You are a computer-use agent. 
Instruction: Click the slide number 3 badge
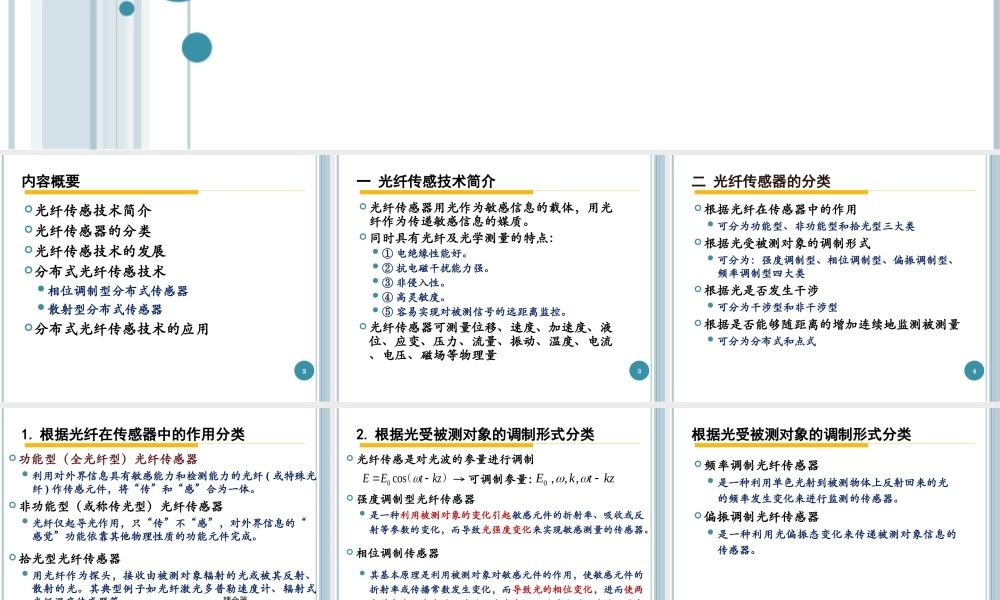click(x=639, y=371)
